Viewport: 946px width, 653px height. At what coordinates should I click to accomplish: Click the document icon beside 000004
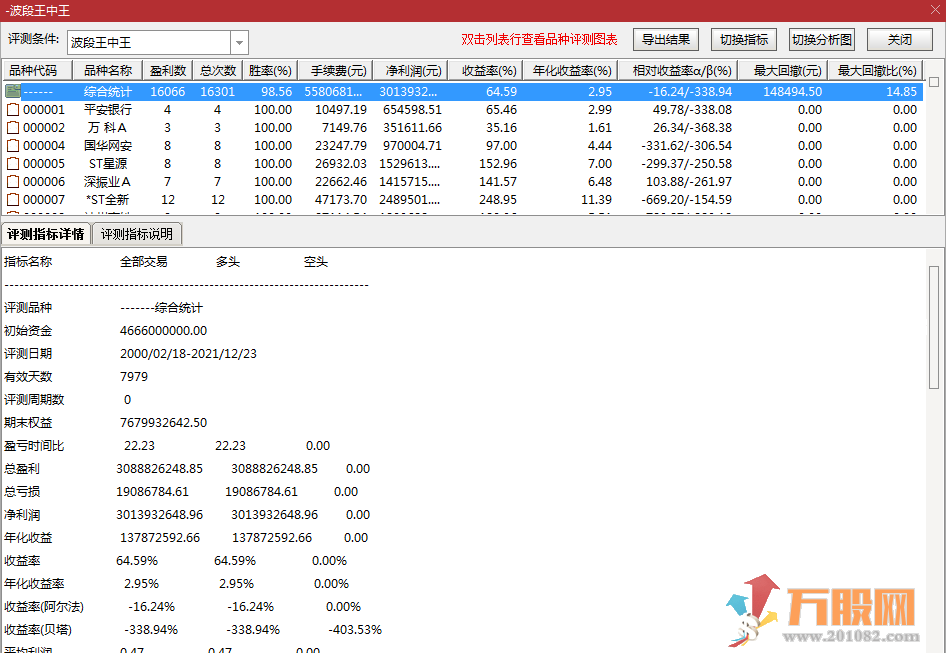[x=13, y=146]
